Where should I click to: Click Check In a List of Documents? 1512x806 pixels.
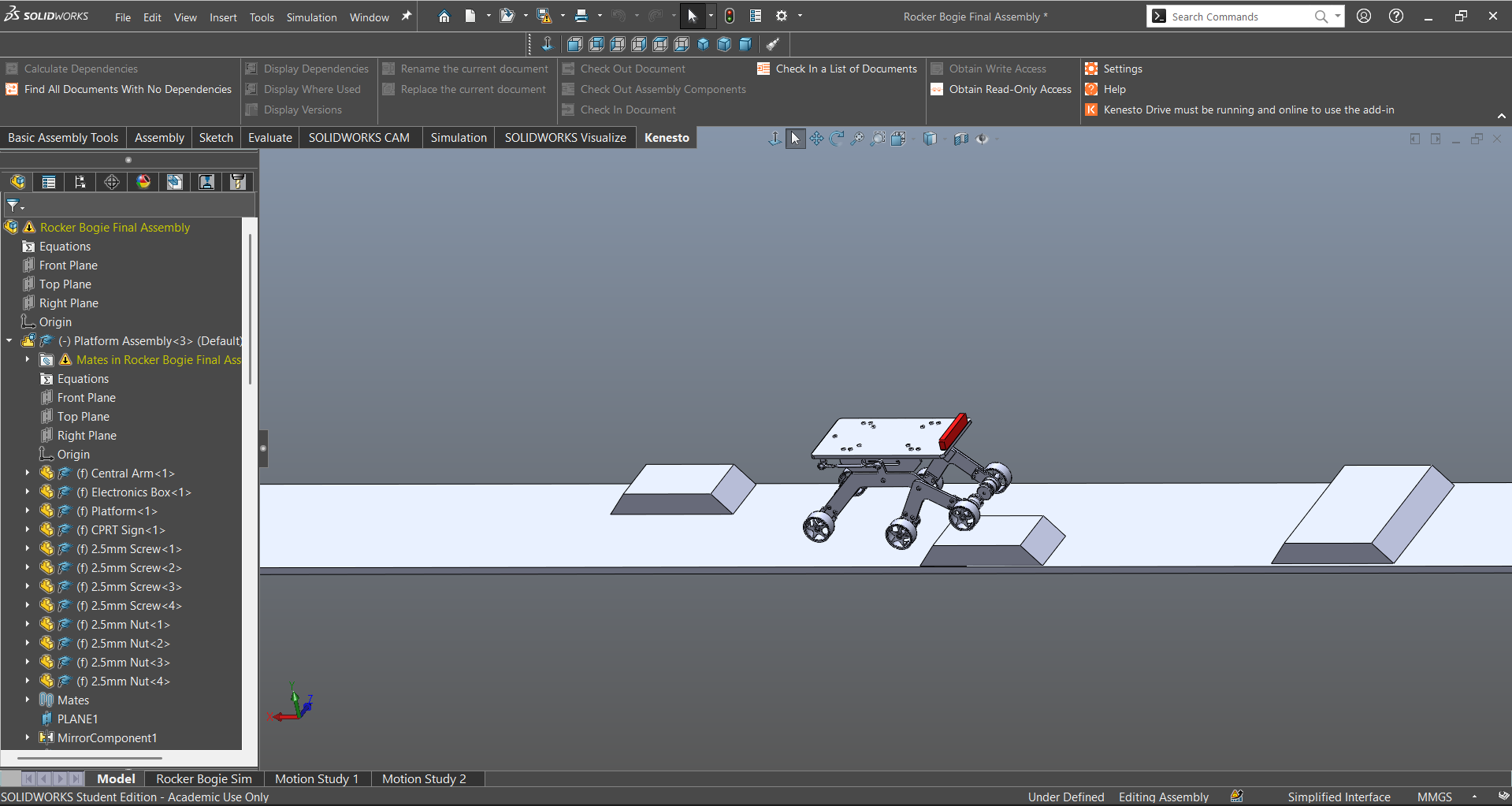[845, 69]
